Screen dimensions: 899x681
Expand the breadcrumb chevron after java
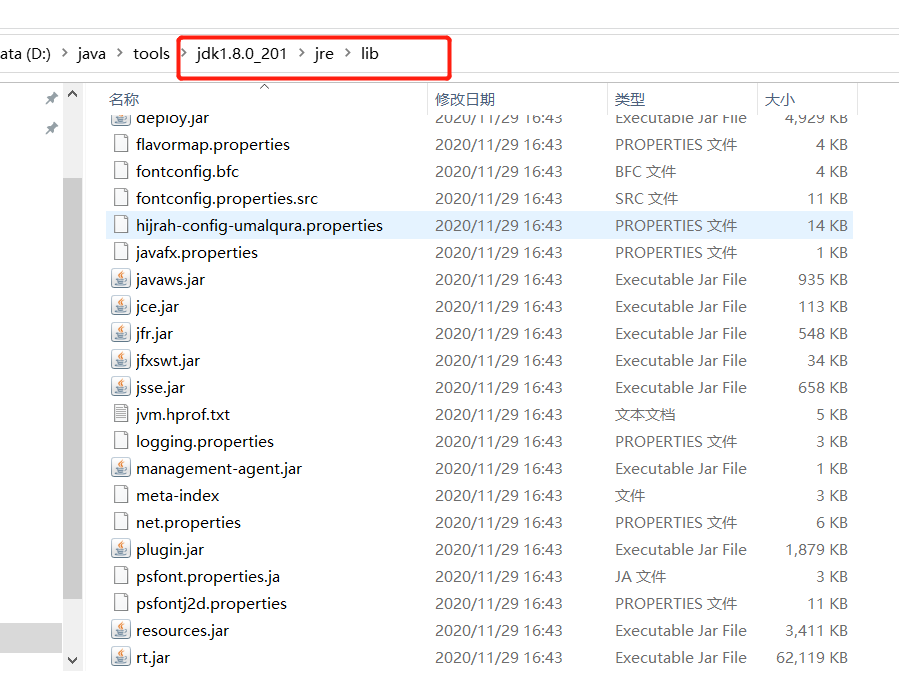click(x=119, y=53)
